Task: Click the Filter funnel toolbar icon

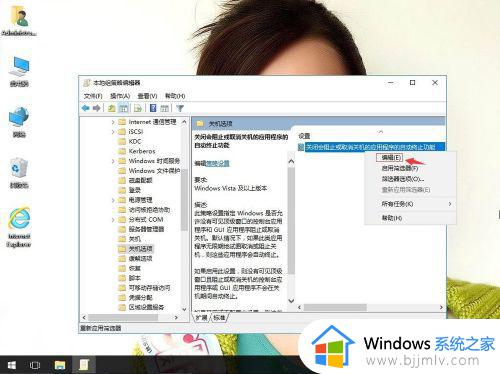Action: click(x=180, y=108)
